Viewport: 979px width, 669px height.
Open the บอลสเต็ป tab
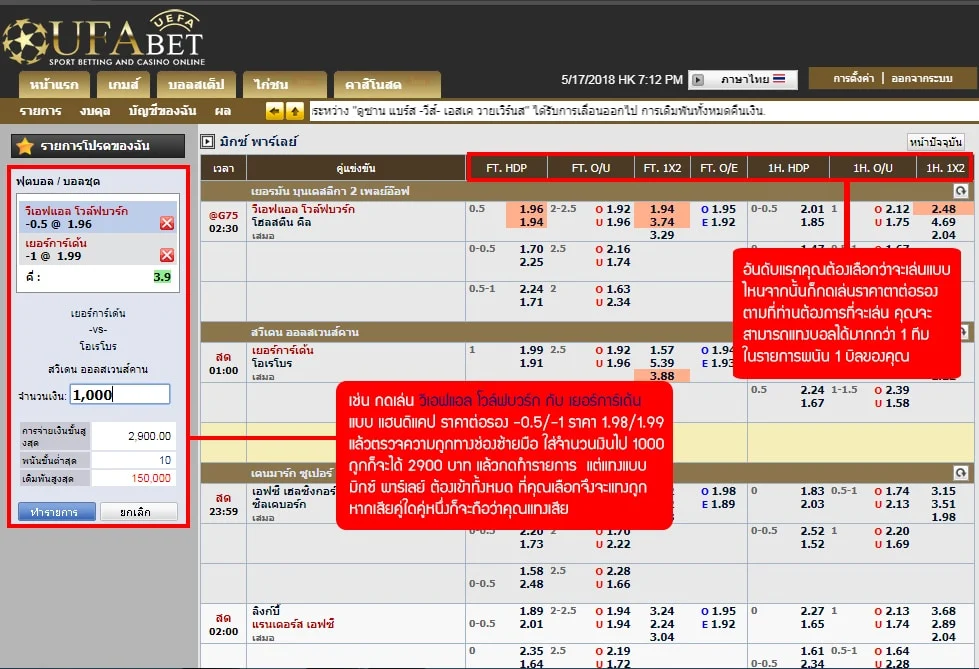point(196,84)
